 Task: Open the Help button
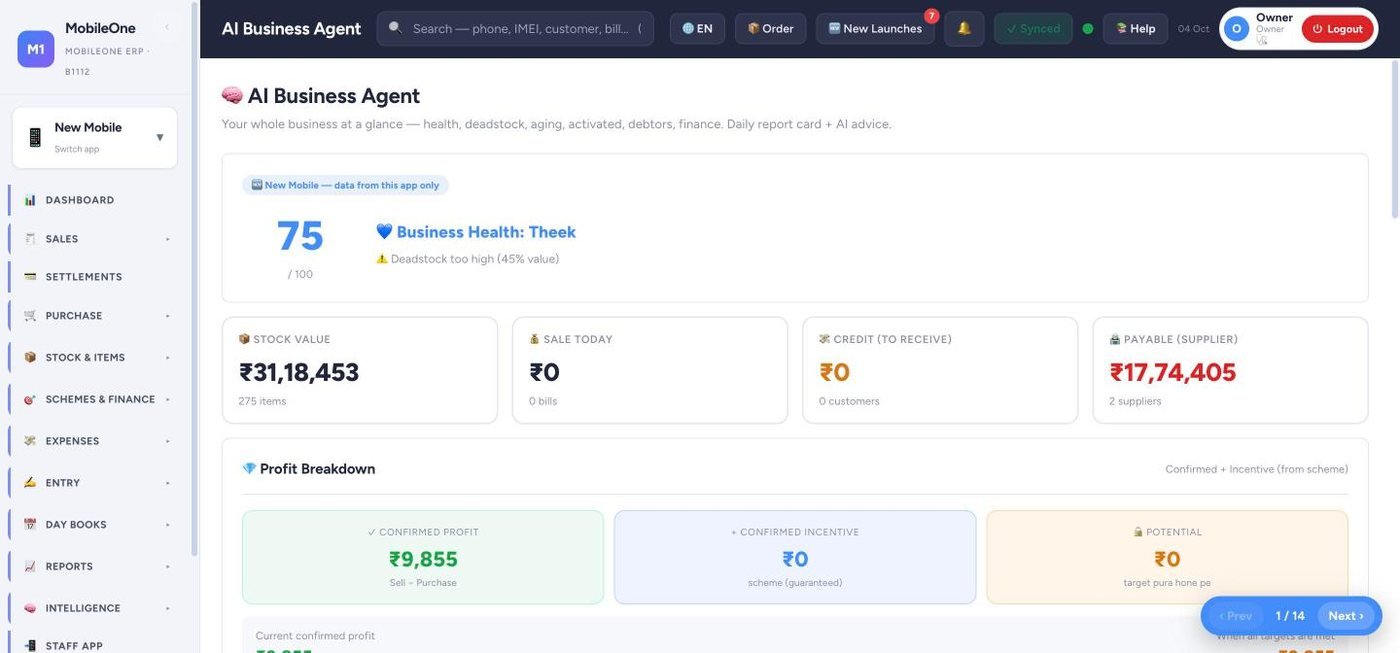click(1135, 29)
